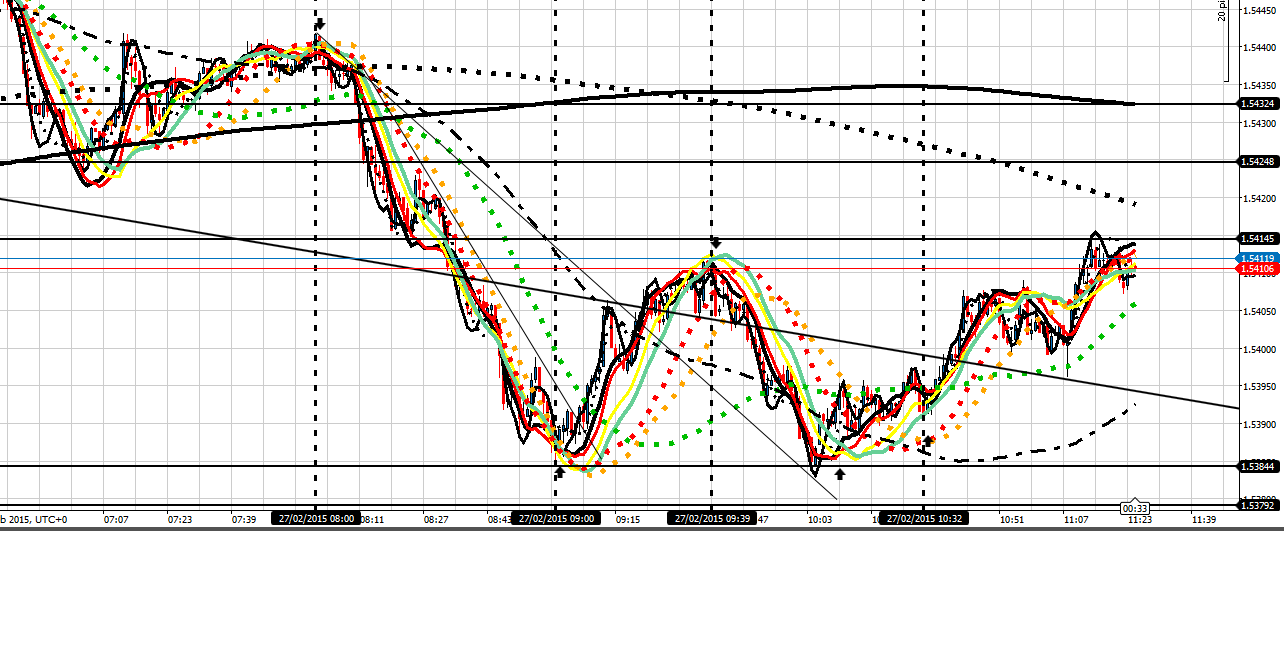Select the 27/02/2015 08:00 time label
This screenshot has height=661, width=1284.
click(315, 519)
